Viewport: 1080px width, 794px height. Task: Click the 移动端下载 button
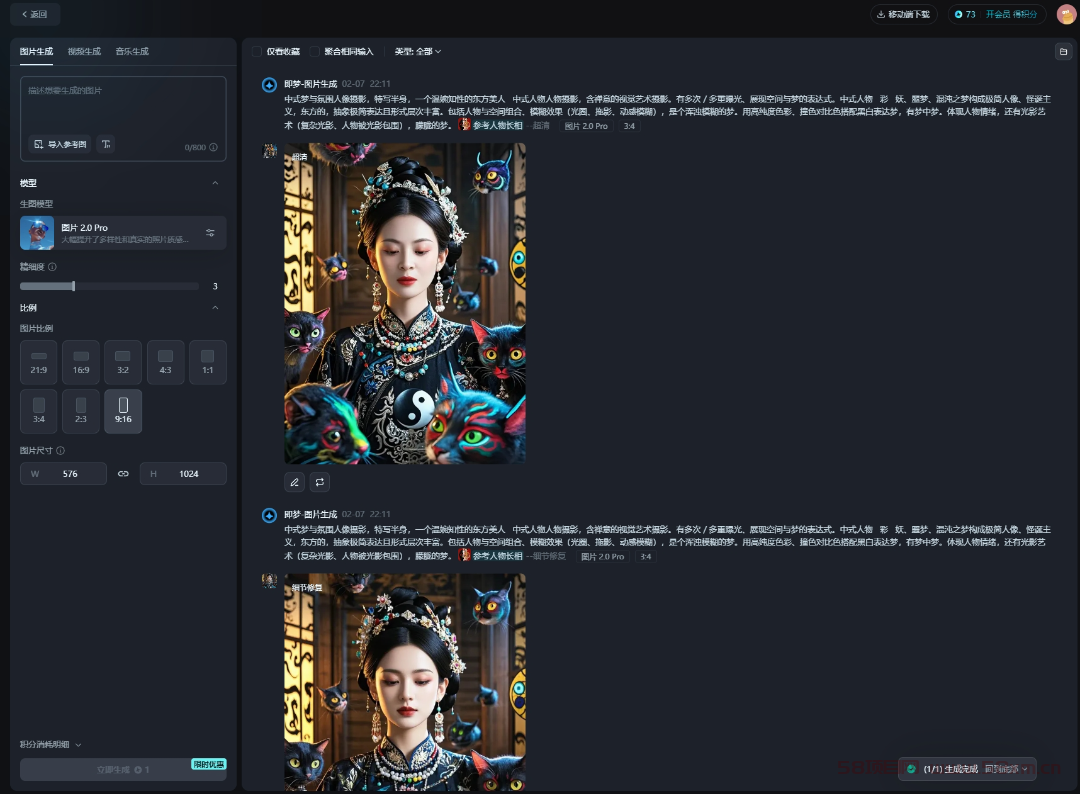coord(904,14)
